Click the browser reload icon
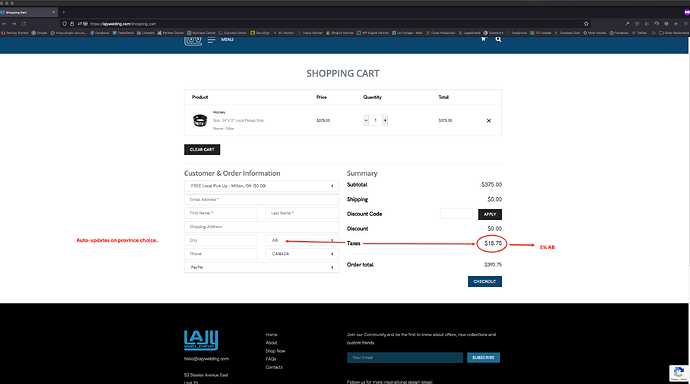 pyautogui.click(x=24, y=24)
